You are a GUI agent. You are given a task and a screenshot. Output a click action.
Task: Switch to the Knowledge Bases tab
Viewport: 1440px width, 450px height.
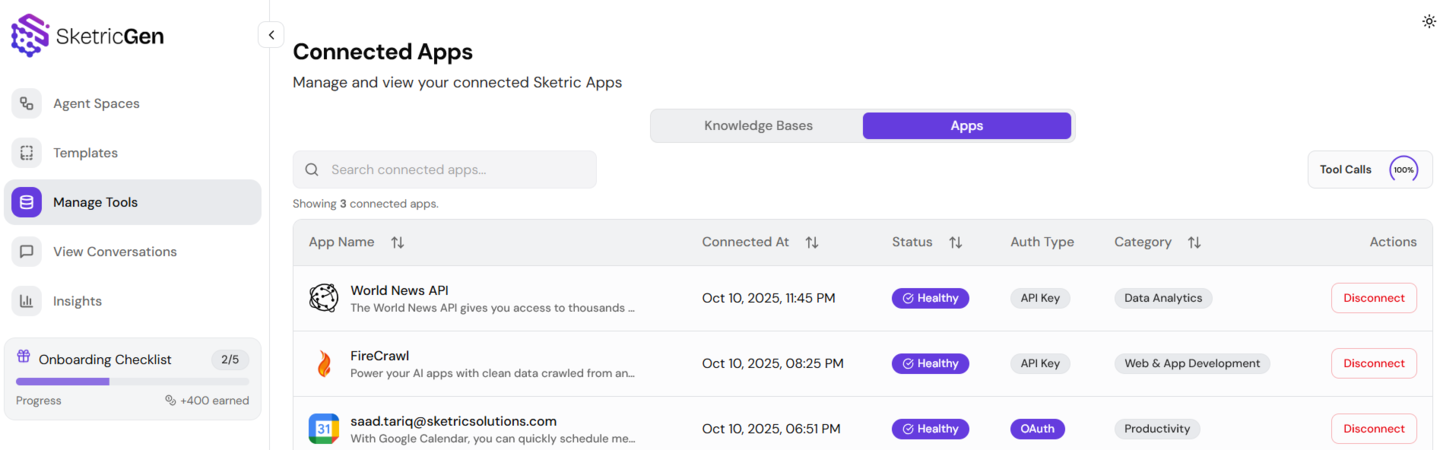pos(758,126)
